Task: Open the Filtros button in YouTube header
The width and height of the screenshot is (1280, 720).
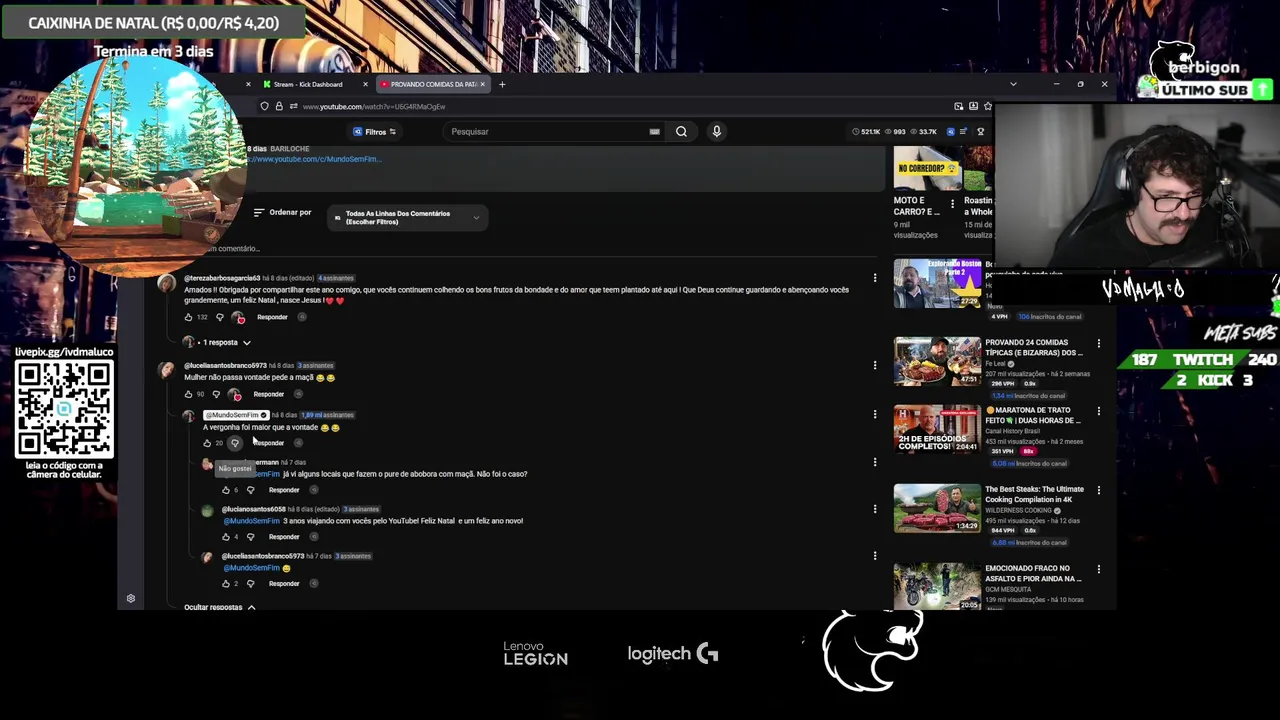Action: click(x=374, y=131)
